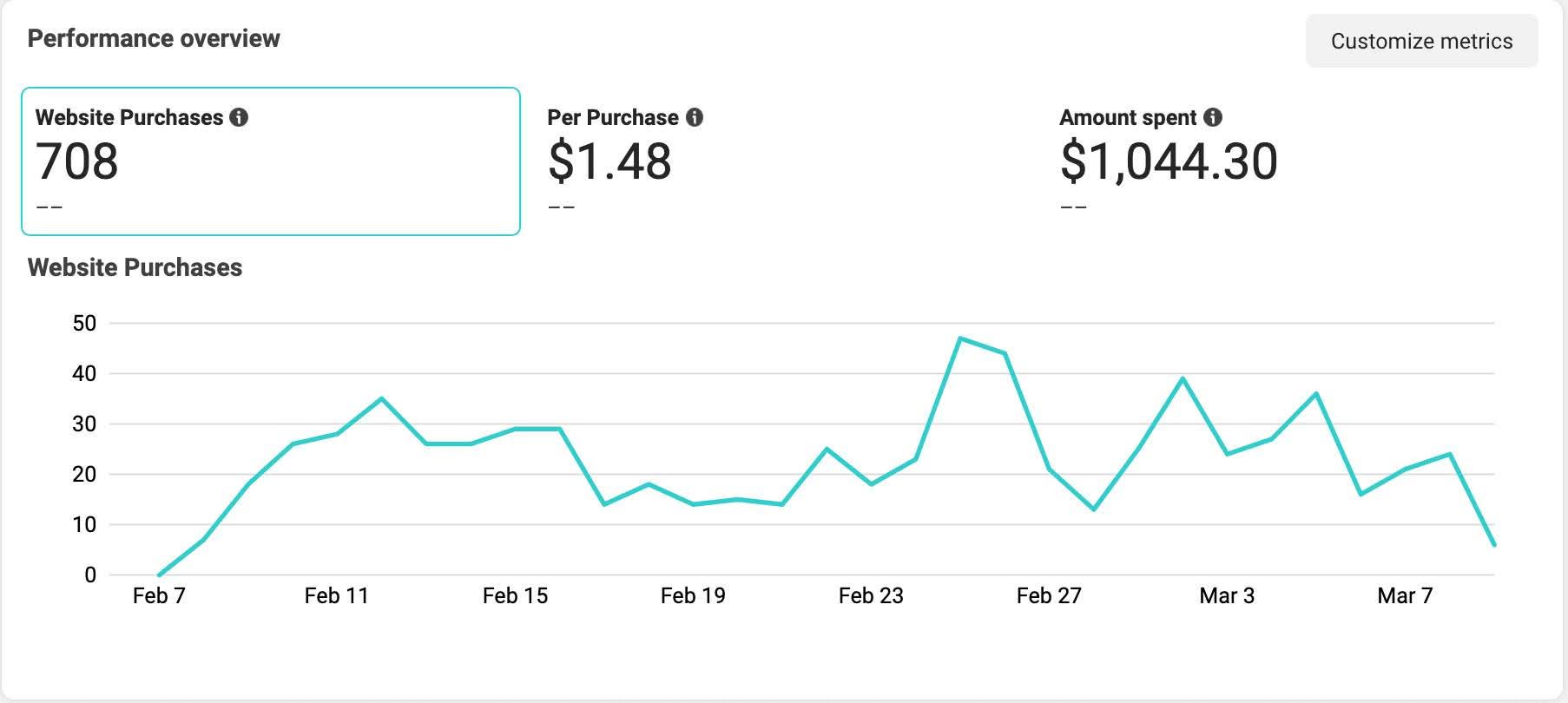Click the Mar 3 date label
The image size is (1568, 703).
coord(1227,595)
